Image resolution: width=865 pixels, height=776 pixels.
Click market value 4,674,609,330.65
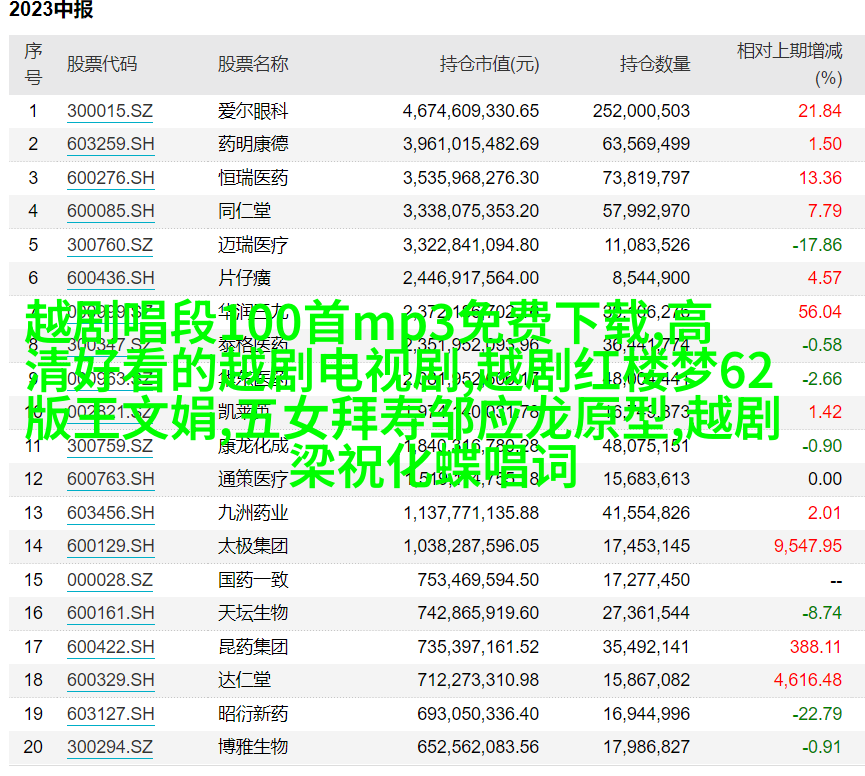[471, 111]
